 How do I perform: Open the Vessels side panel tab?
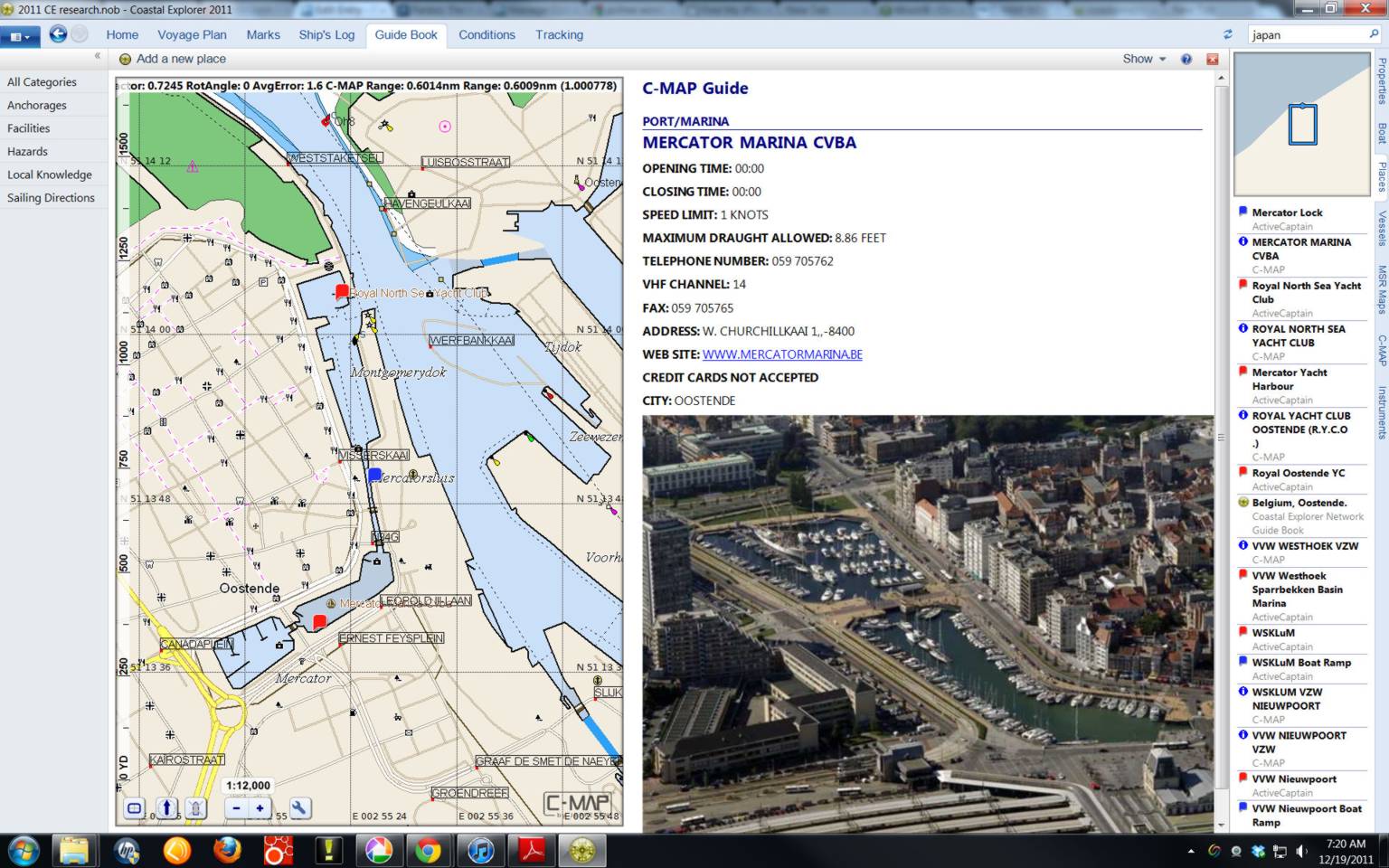(x=1382, y=229)
